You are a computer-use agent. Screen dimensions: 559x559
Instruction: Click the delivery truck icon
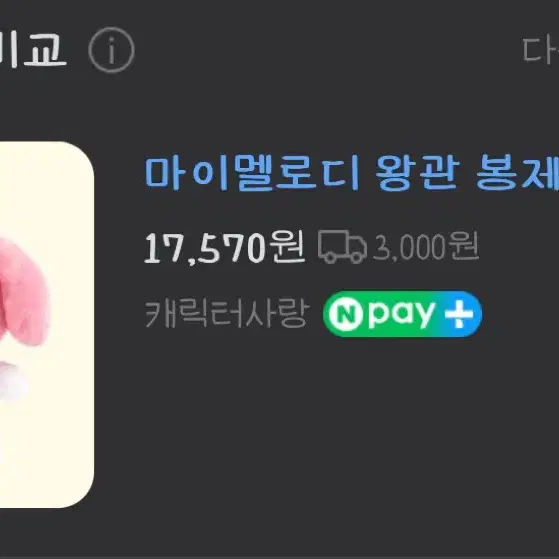pyautogui.click(x=342, y=247)
